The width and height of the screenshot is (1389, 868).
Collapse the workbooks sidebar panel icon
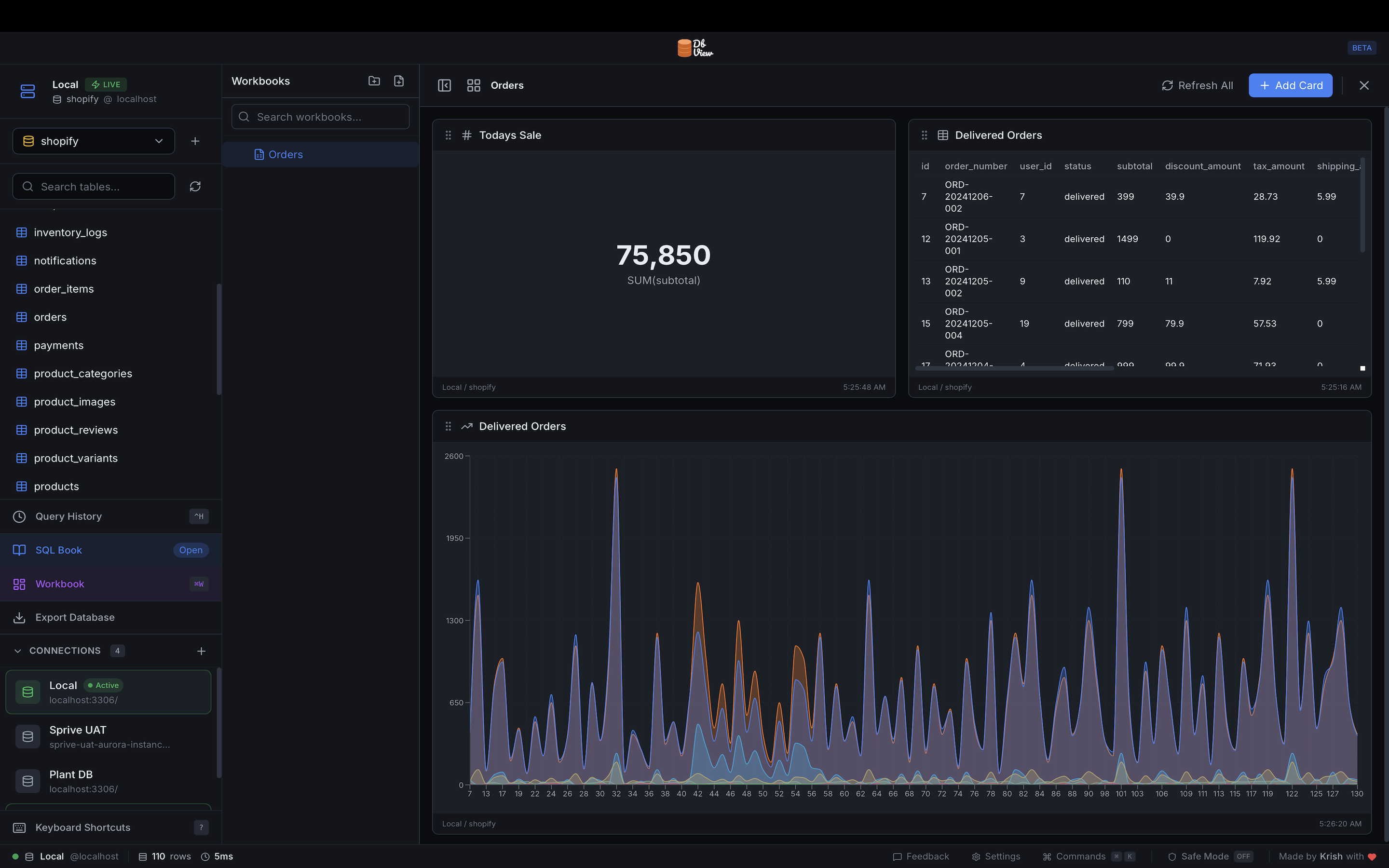[444, 85]
